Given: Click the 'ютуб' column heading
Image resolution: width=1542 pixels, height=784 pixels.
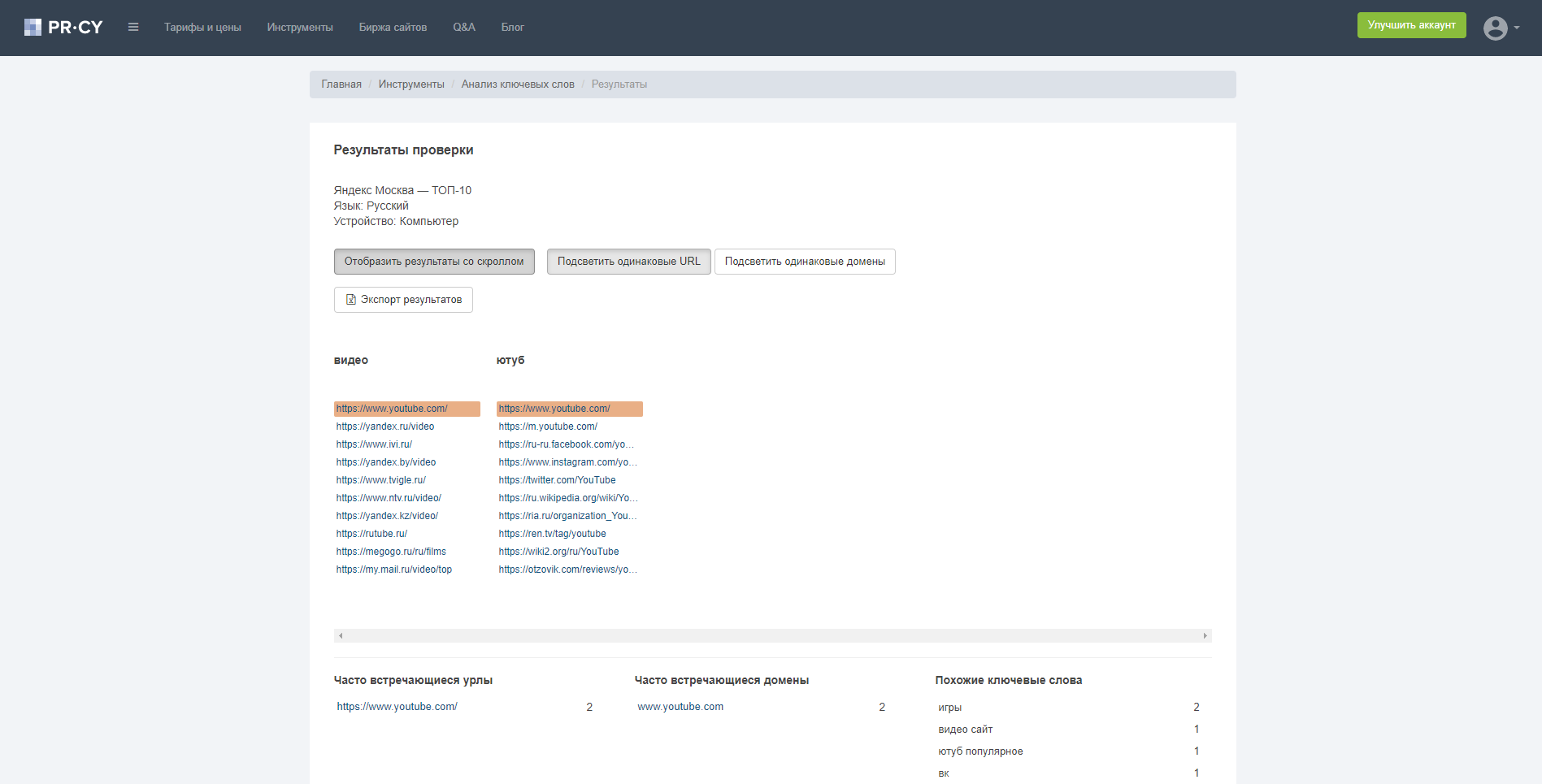Looking at the screenshot, I should [x=510, y=360].
